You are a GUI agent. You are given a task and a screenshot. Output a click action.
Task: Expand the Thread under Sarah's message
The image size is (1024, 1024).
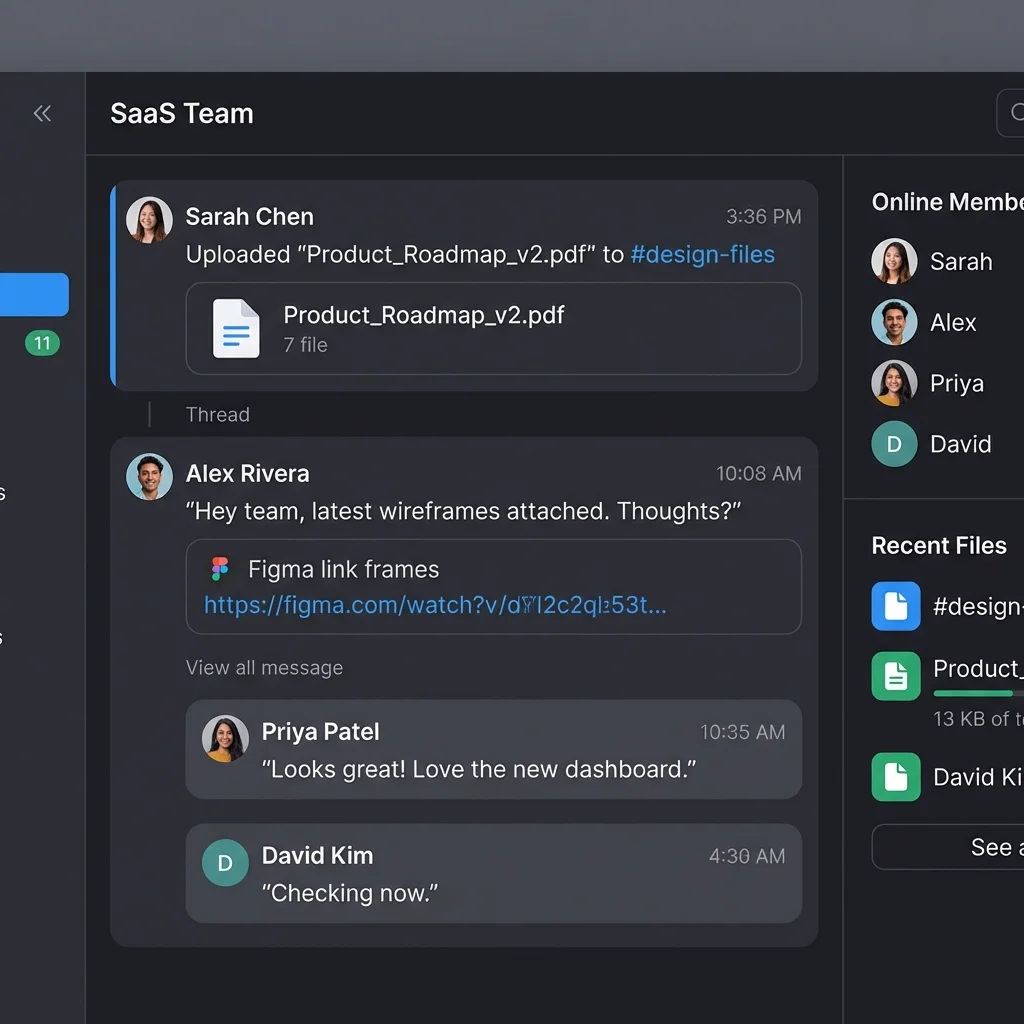pos(217,414)
